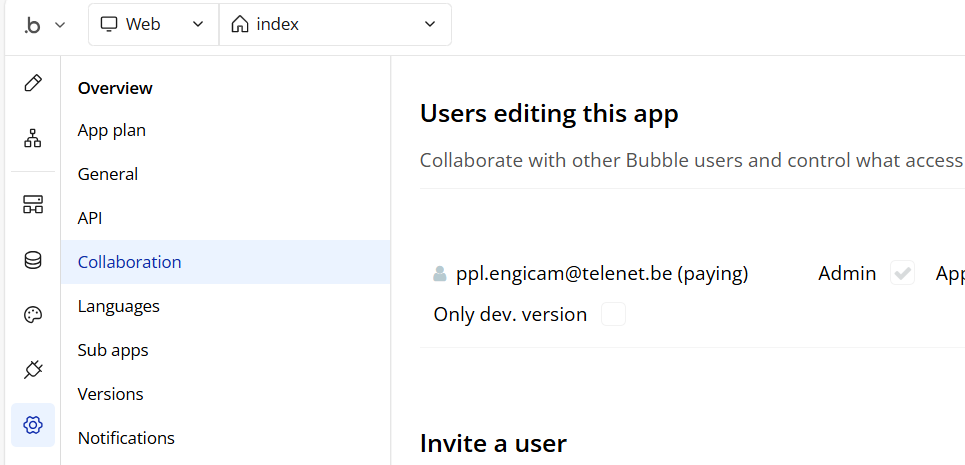Open the Design tab pencil icon
The image size is (965, 465).
33,83
